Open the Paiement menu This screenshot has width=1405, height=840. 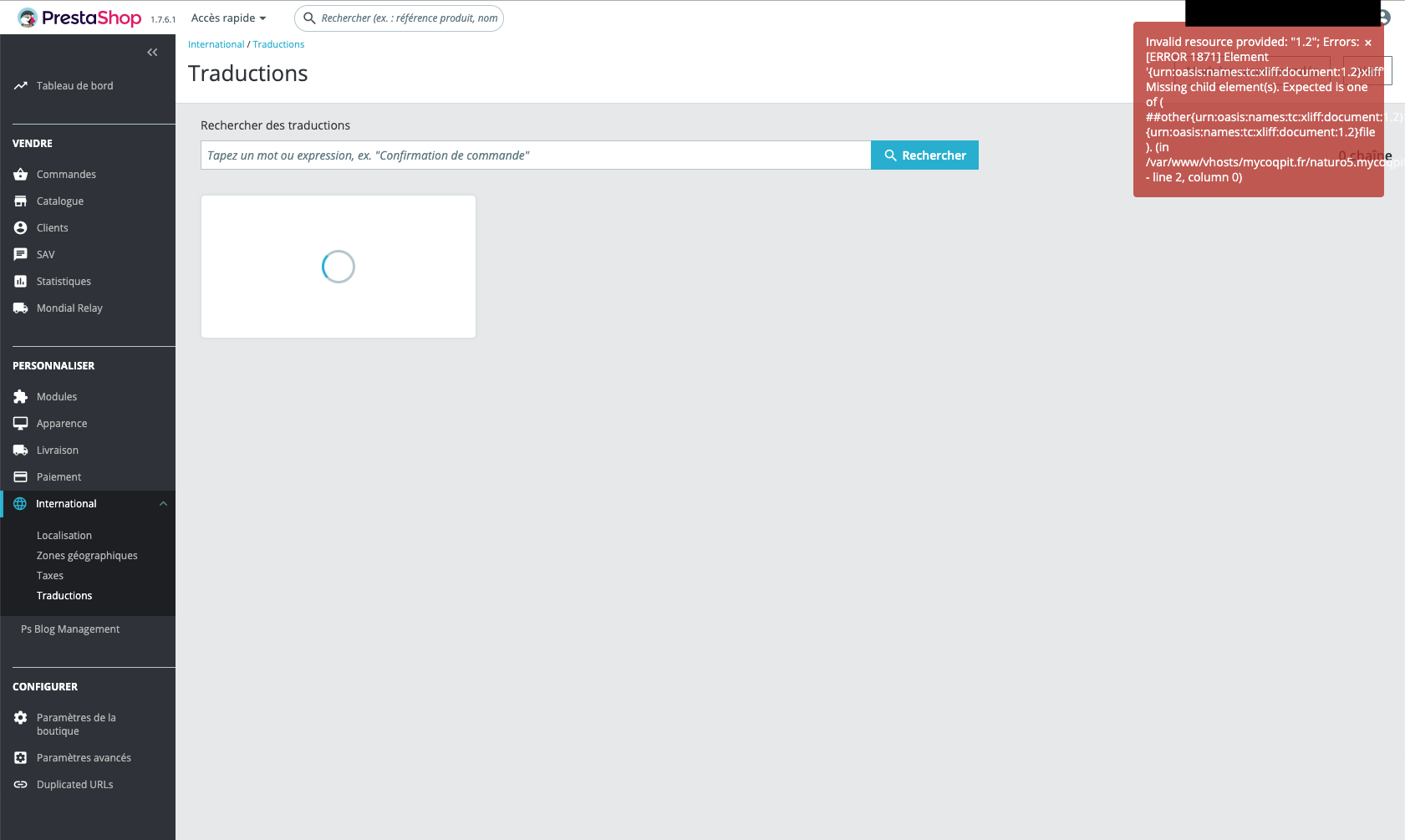(59, 476)
